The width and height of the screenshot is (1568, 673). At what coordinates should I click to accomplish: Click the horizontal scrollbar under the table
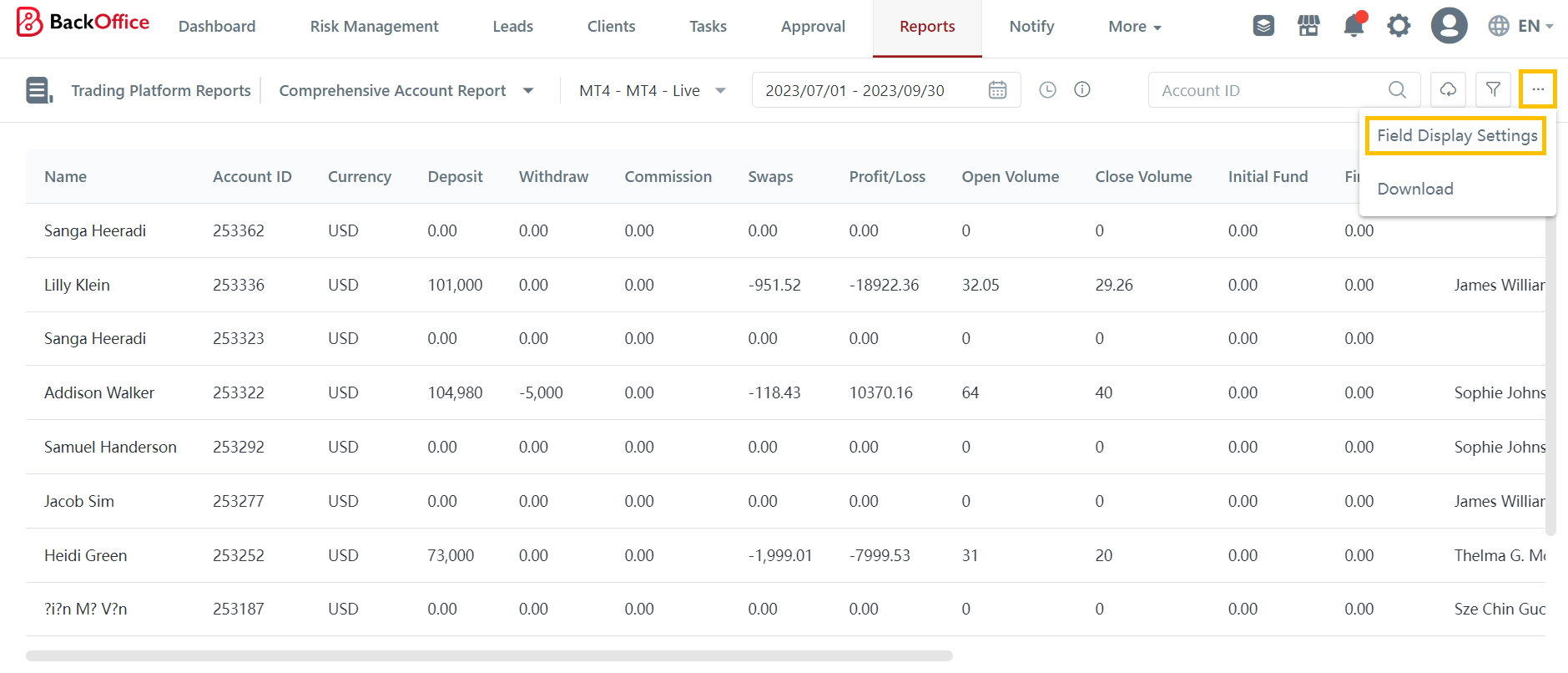(489, 655)
